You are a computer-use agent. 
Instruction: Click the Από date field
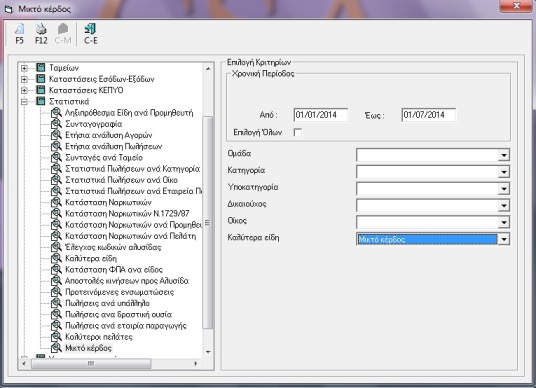pos(321,115)
